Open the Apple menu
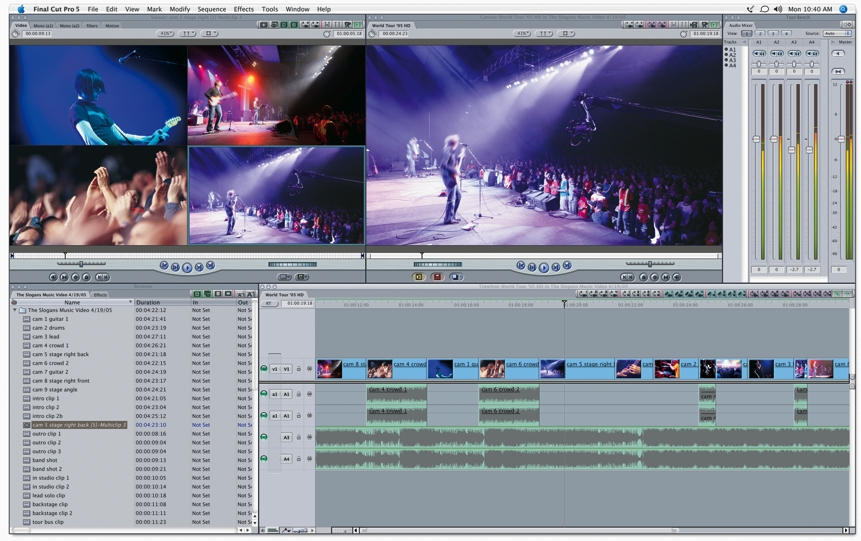This screenshot has width=861, height=541. (21, 9)
